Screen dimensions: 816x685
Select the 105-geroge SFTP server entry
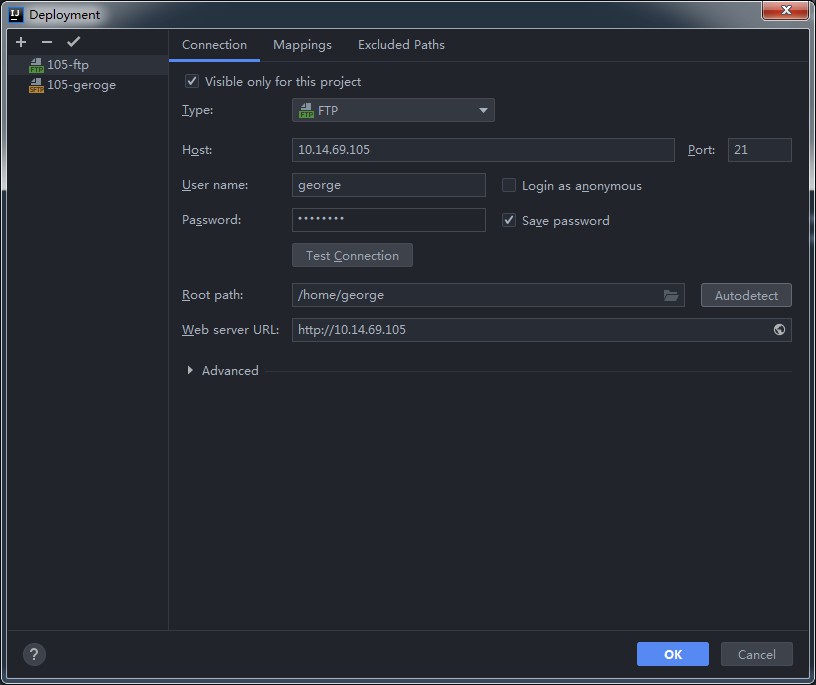(80, 85)
